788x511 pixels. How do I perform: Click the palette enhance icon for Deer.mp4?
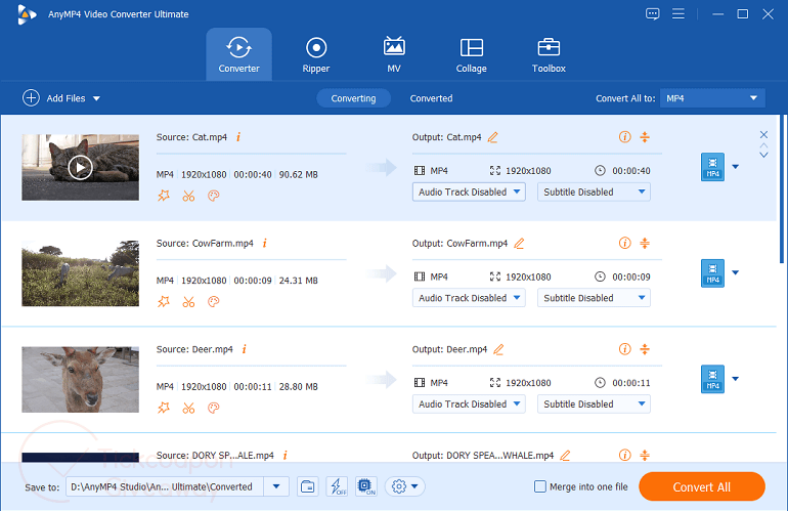coord(213,408)
